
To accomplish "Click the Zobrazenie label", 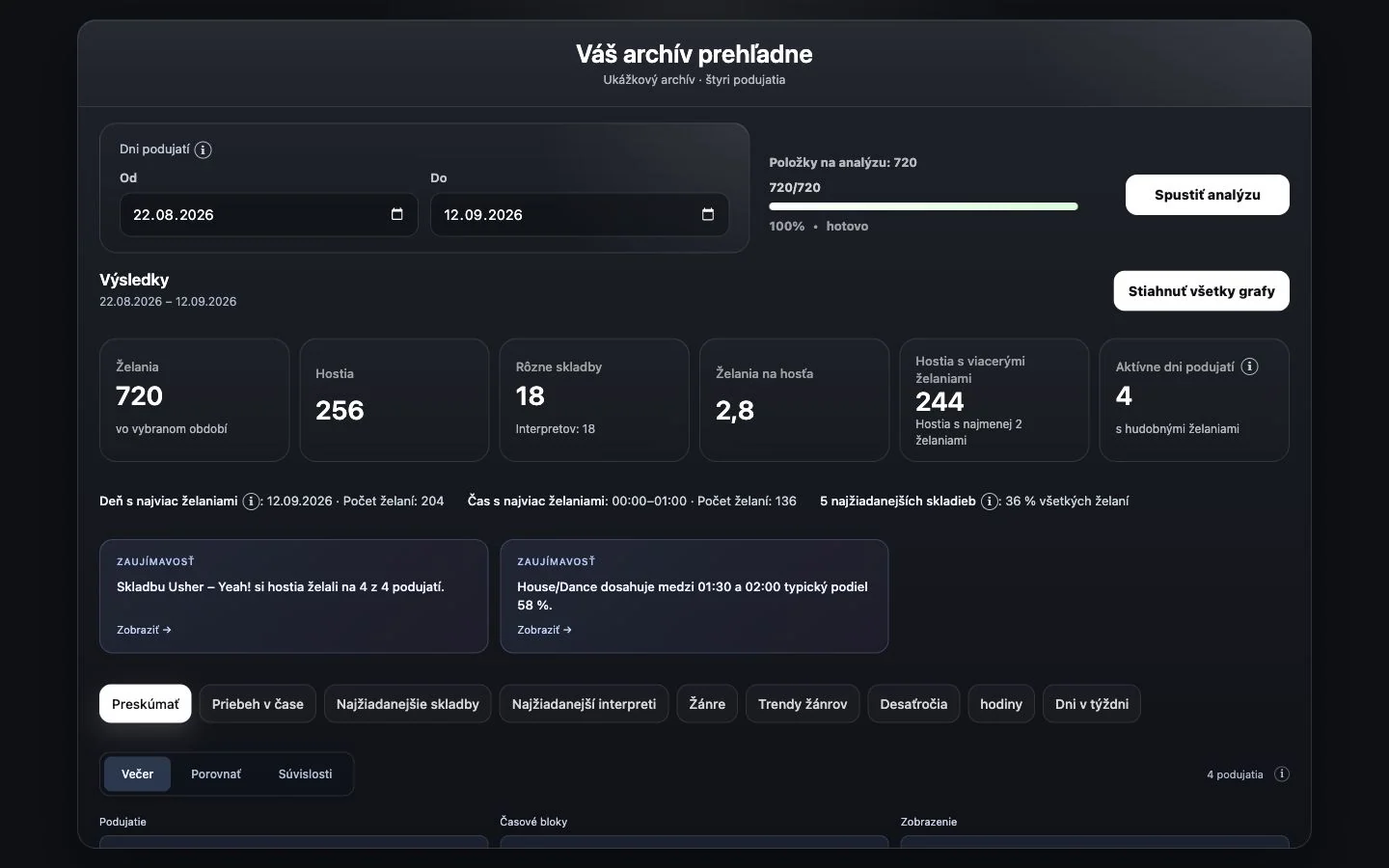I will click(929, 822).
